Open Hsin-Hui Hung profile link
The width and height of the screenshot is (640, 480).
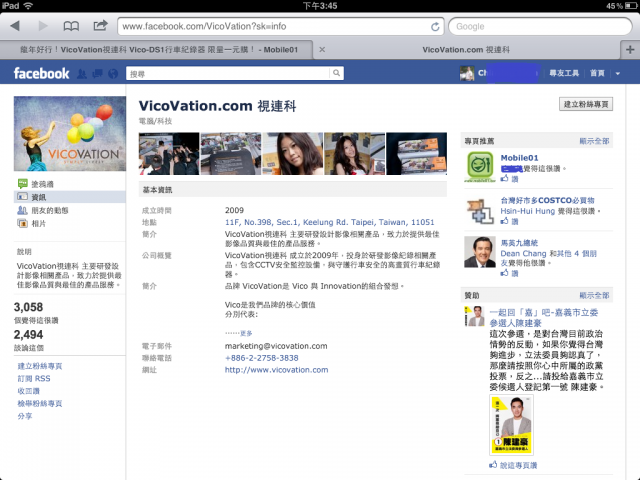pyautogui.click(x=528, y=211)
